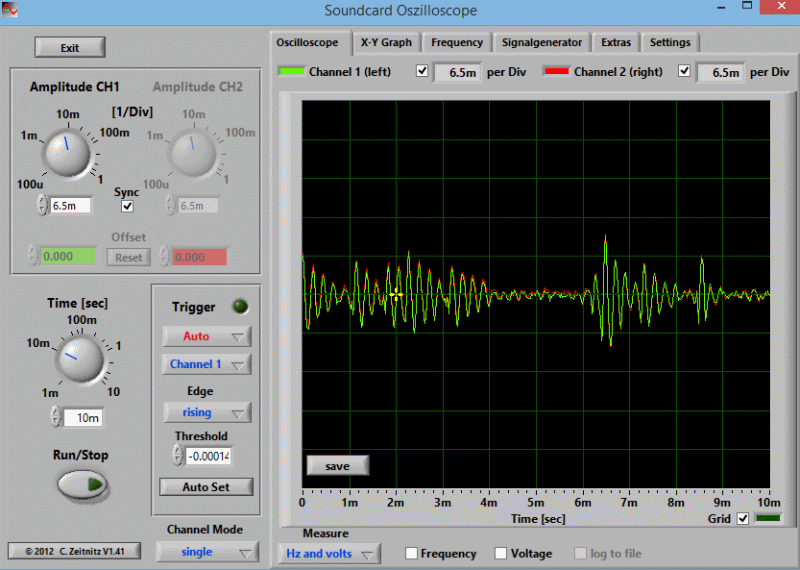Screen dimensions: 800x570
Task: Click the Auto Set button
Action: [206, 487]
